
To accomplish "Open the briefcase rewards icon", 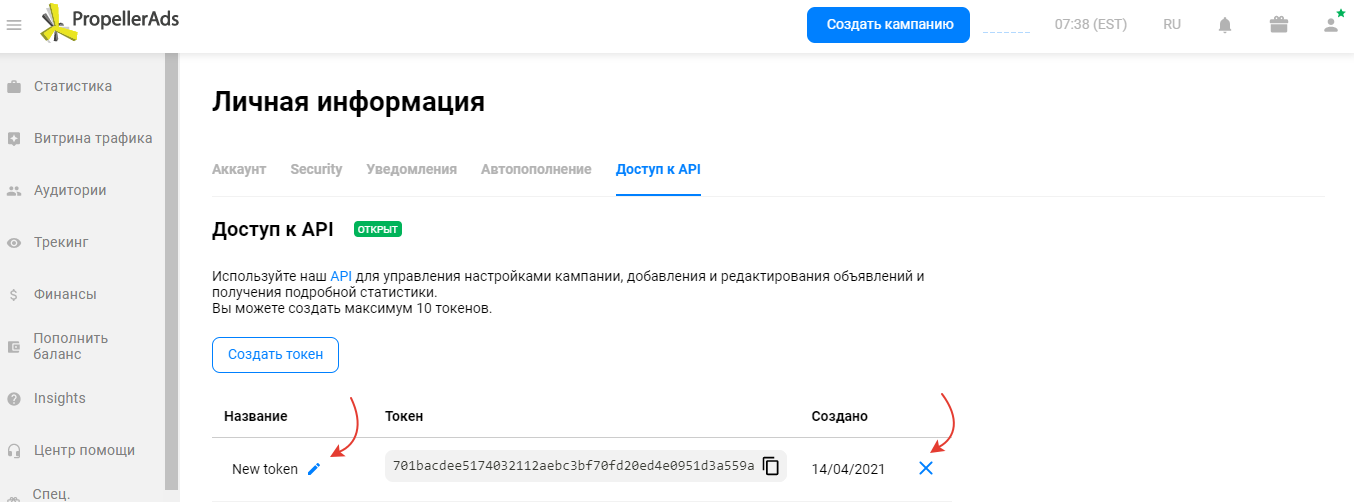I will click(x=1278, y=25).
